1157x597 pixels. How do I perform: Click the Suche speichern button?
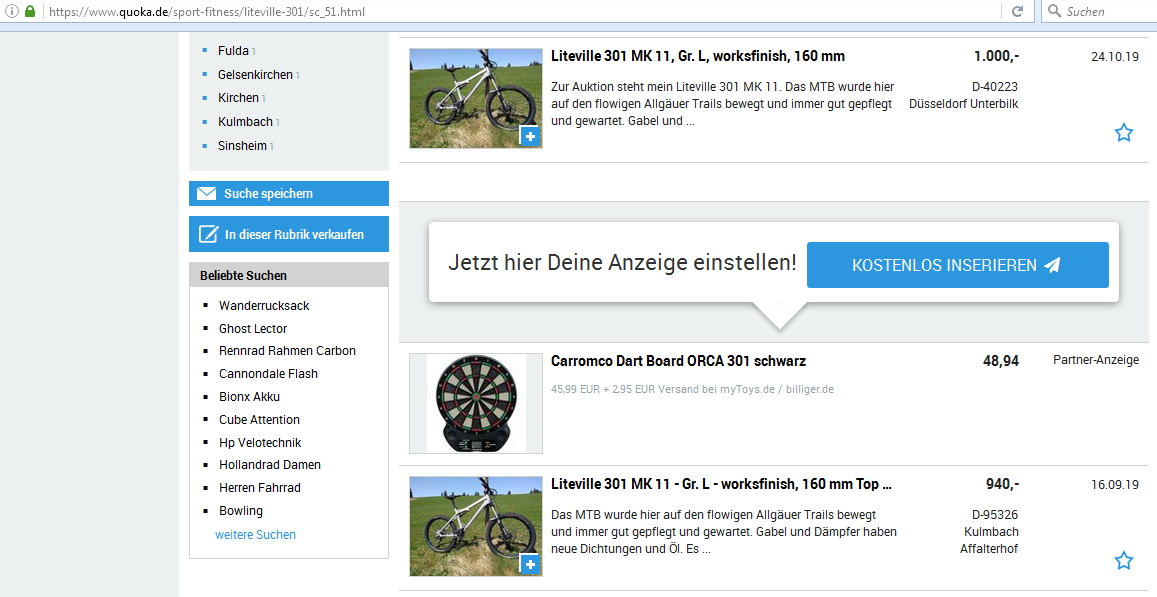(x=288, y=194)
